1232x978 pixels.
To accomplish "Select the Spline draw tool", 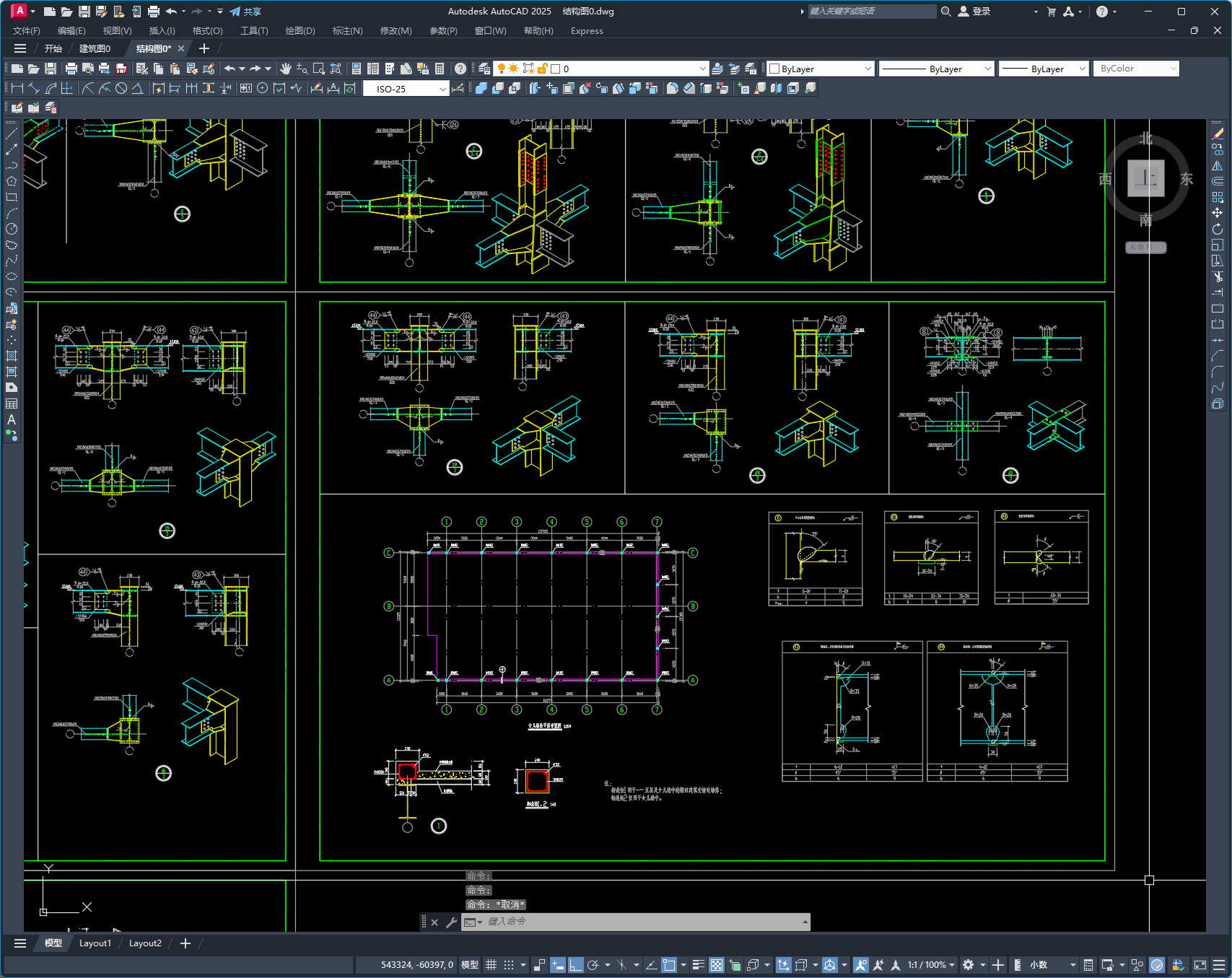I will pos(12,261).
